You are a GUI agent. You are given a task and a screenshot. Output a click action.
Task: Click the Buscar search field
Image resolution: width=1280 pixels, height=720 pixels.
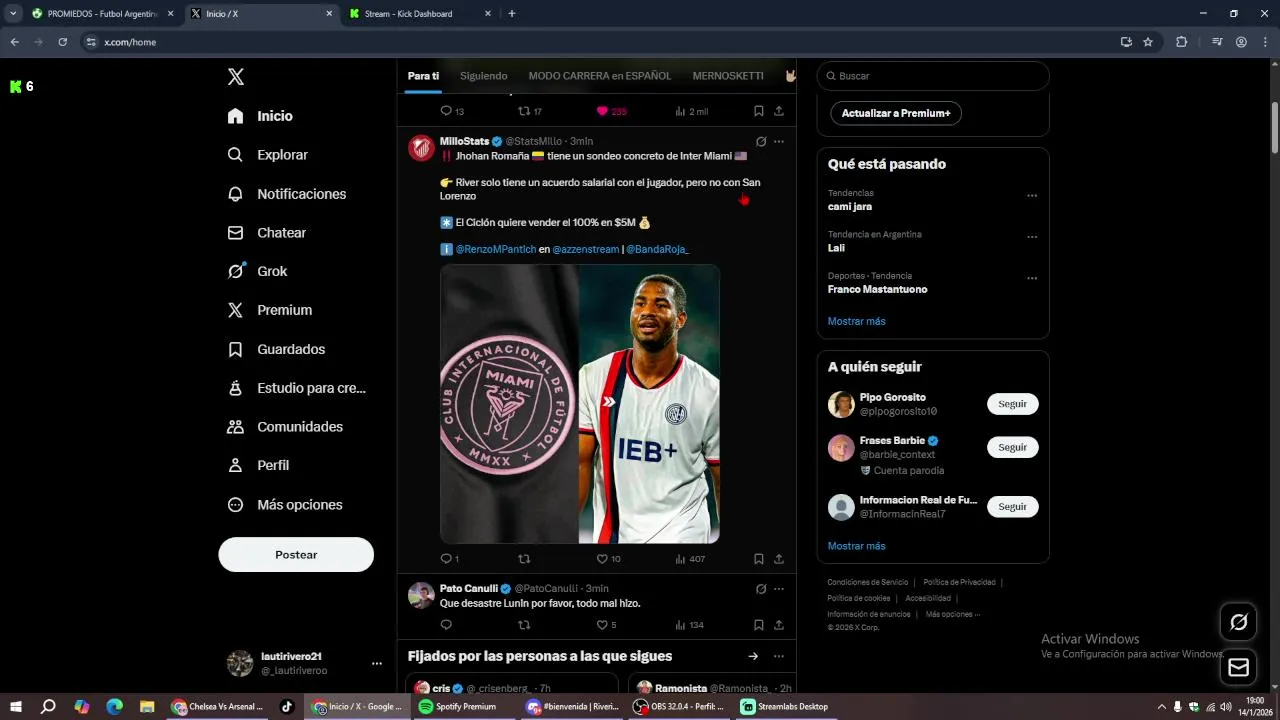pos(933,76)
